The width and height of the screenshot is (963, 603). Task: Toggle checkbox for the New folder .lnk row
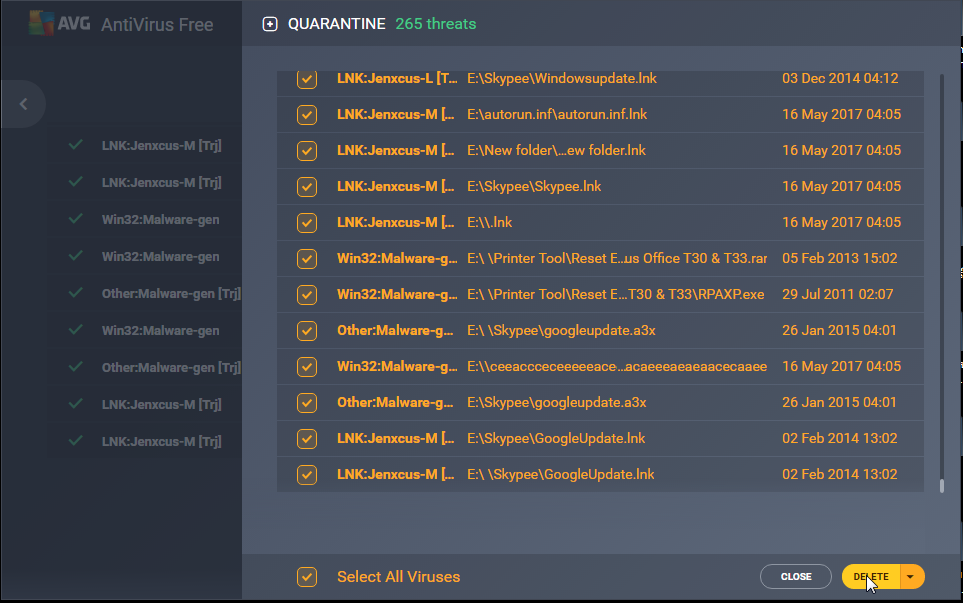pyautogui.click(x=306, y=150)
